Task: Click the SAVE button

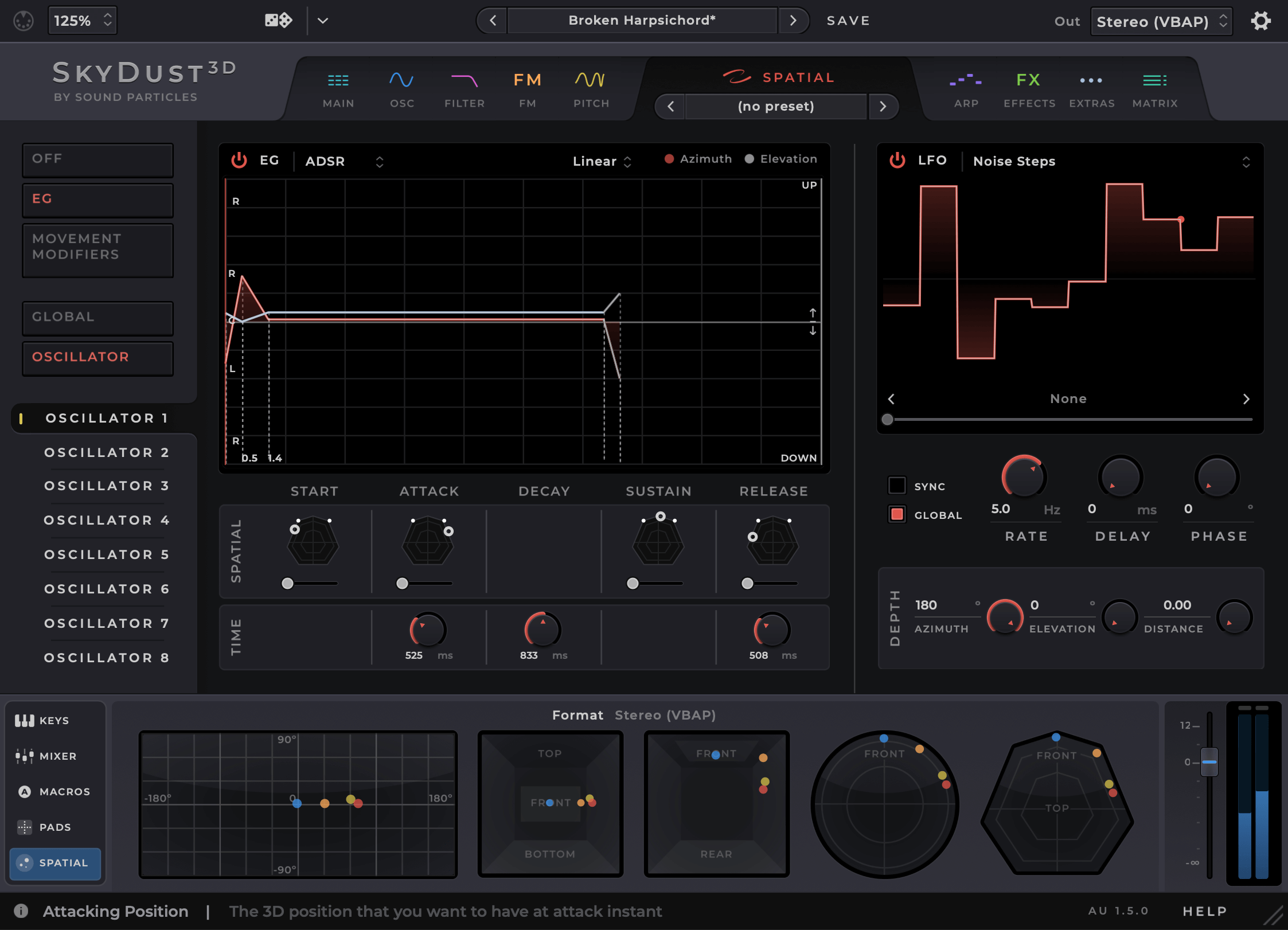Action: [x=848, y=21]
